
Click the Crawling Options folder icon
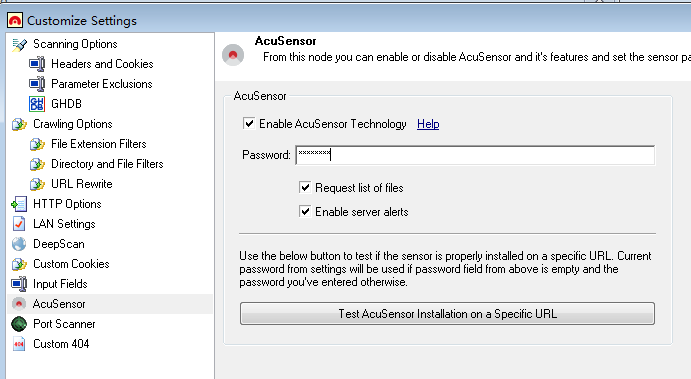tap(19, 124)
